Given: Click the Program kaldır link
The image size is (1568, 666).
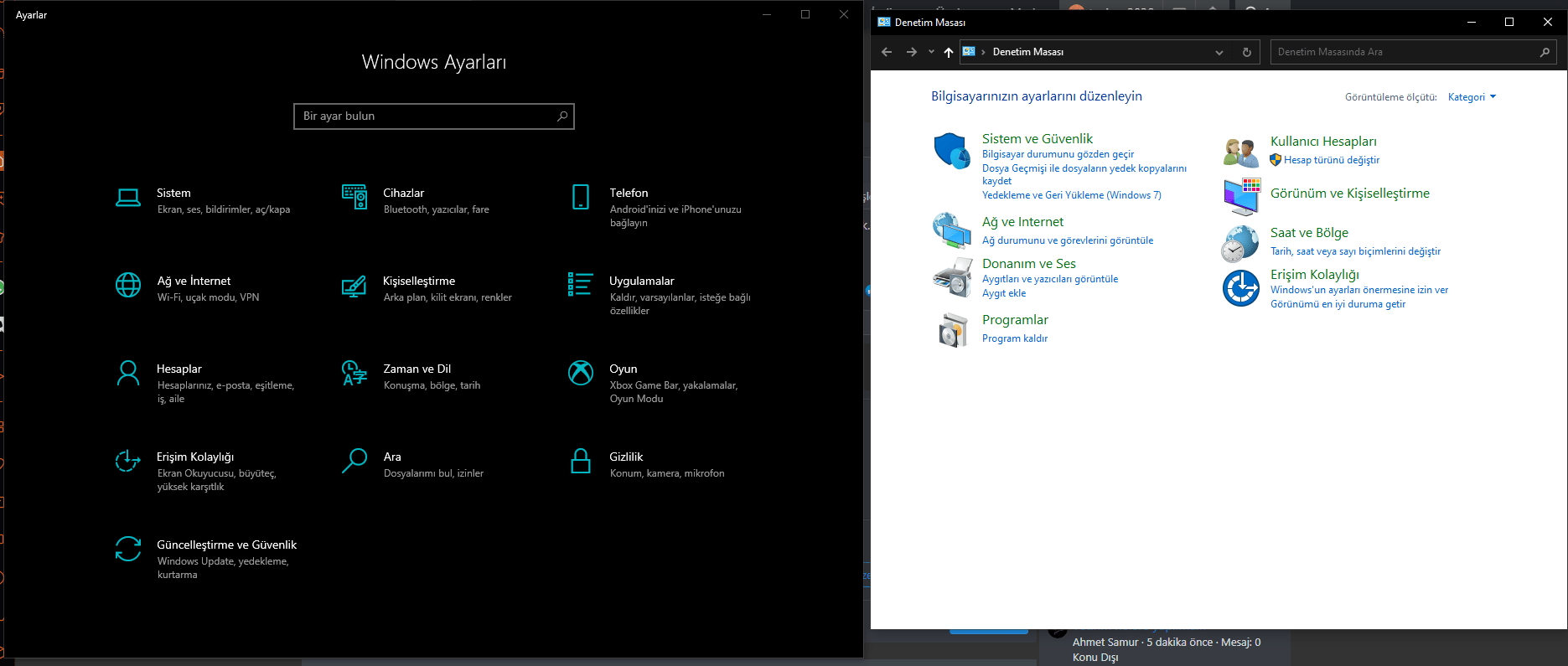Looking at the screenshot, I should pos(1015,338).
